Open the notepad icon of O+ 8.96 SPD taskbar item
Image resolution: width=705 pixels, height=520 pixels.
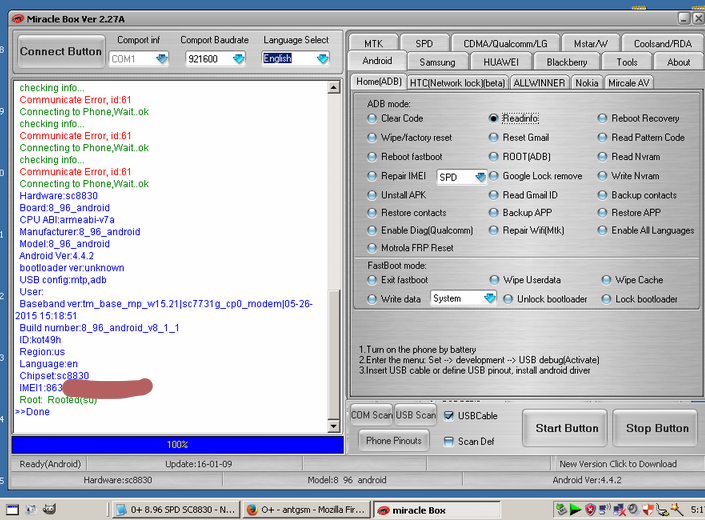point(121,510)
